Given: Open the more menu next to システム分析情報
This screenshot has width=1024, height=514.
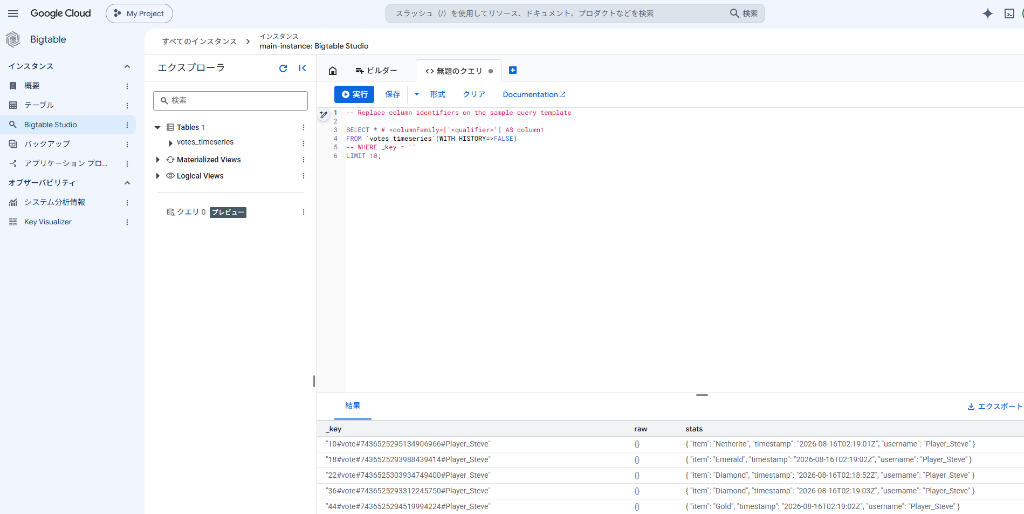Looking at the screenshot, I should point(127,202).
